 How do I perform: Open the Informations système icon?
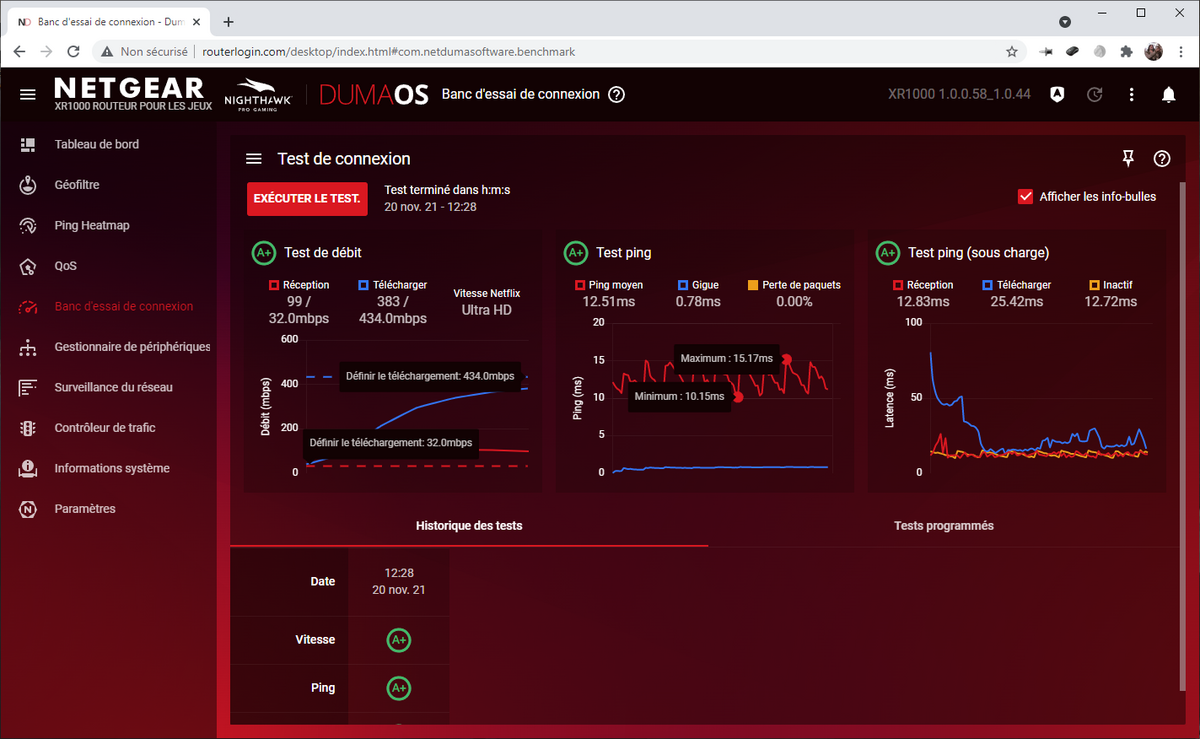pos(28,468)
